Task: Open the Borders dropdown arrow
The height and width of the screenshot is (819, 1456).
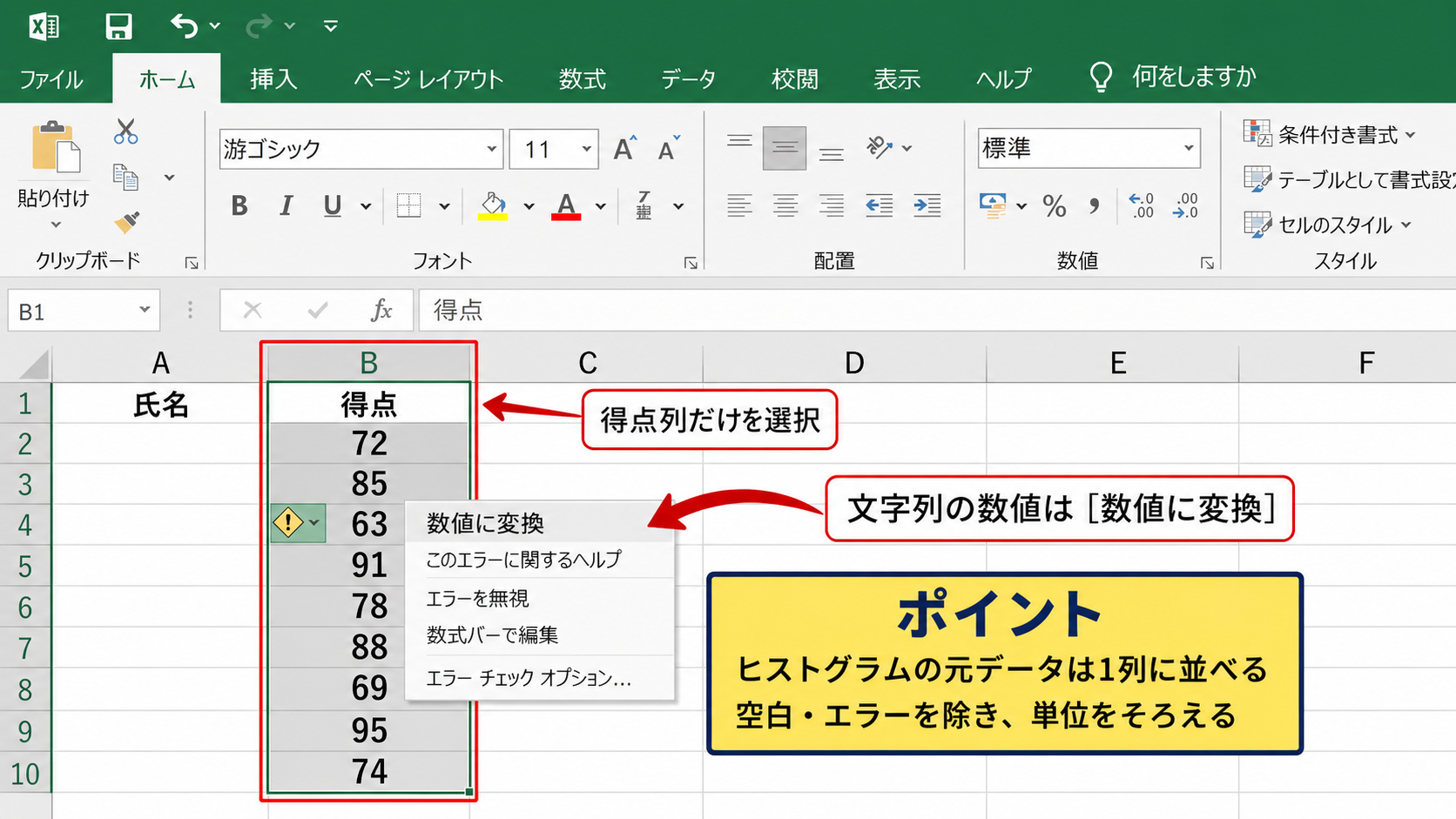Action: [444, 206]
